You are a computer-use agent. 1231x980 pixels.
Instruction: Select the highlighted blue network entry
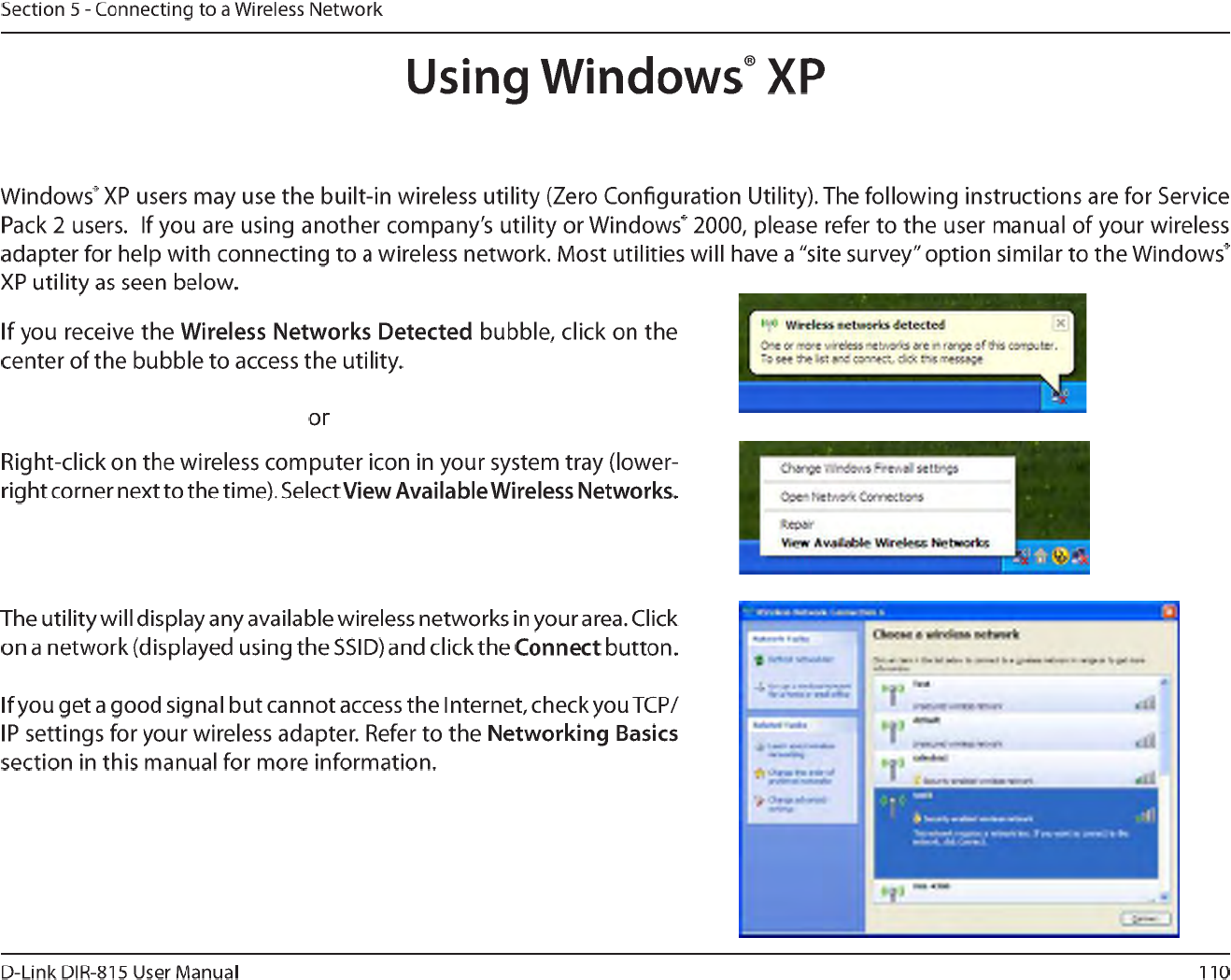1016,831
